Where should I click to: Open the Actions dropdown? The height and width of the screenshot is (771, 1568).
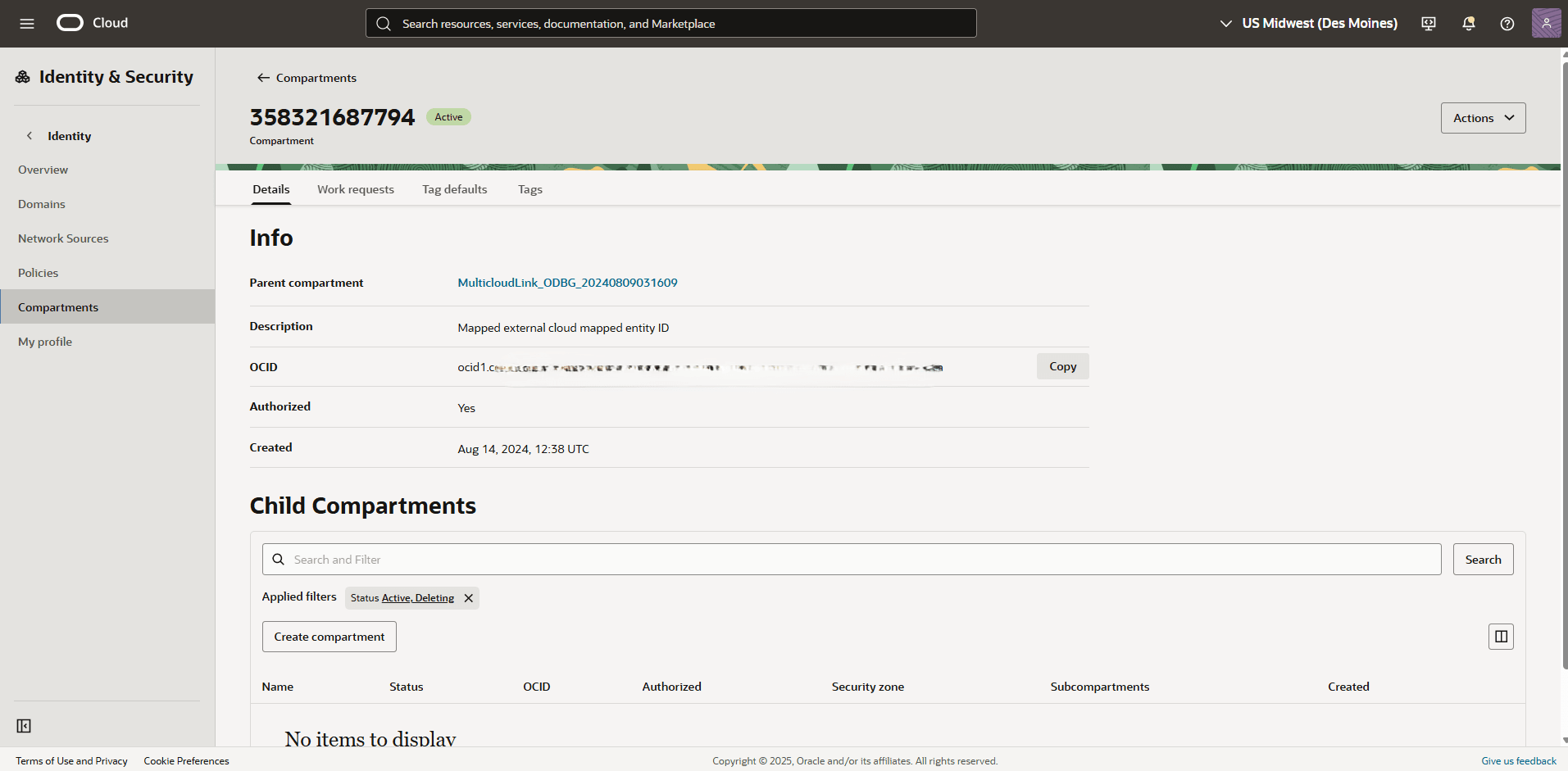click(x=1483, y=117)
